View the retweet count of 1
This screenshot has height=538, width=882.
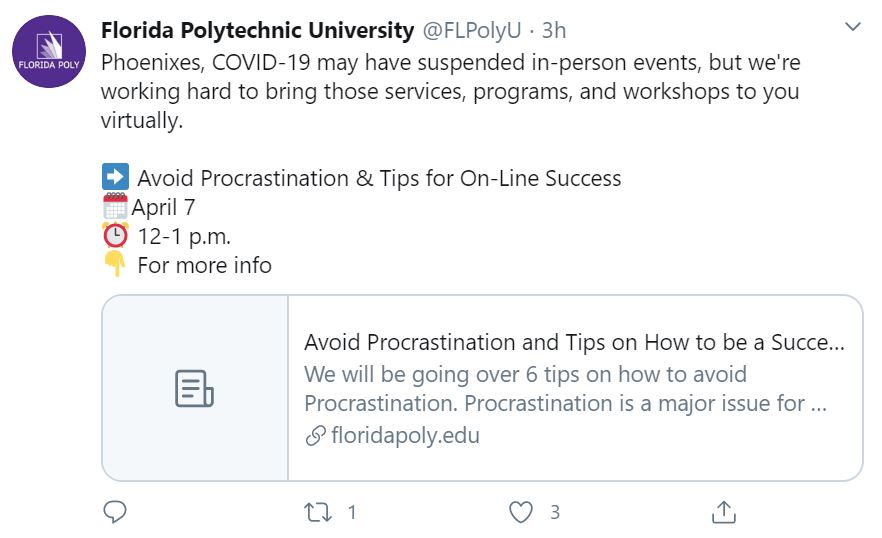tap(352, 512)
